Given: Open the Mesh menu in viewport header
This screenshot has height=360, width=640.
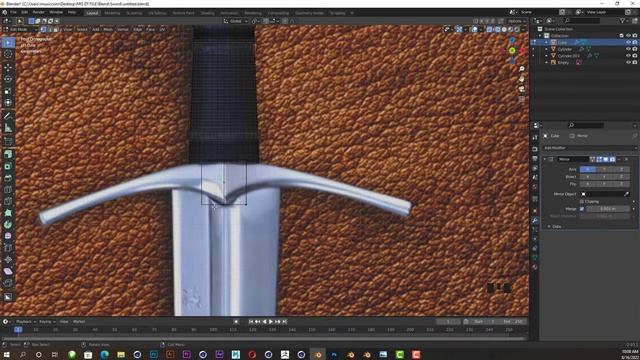Looking at the screenshot, I should (108, 29).
